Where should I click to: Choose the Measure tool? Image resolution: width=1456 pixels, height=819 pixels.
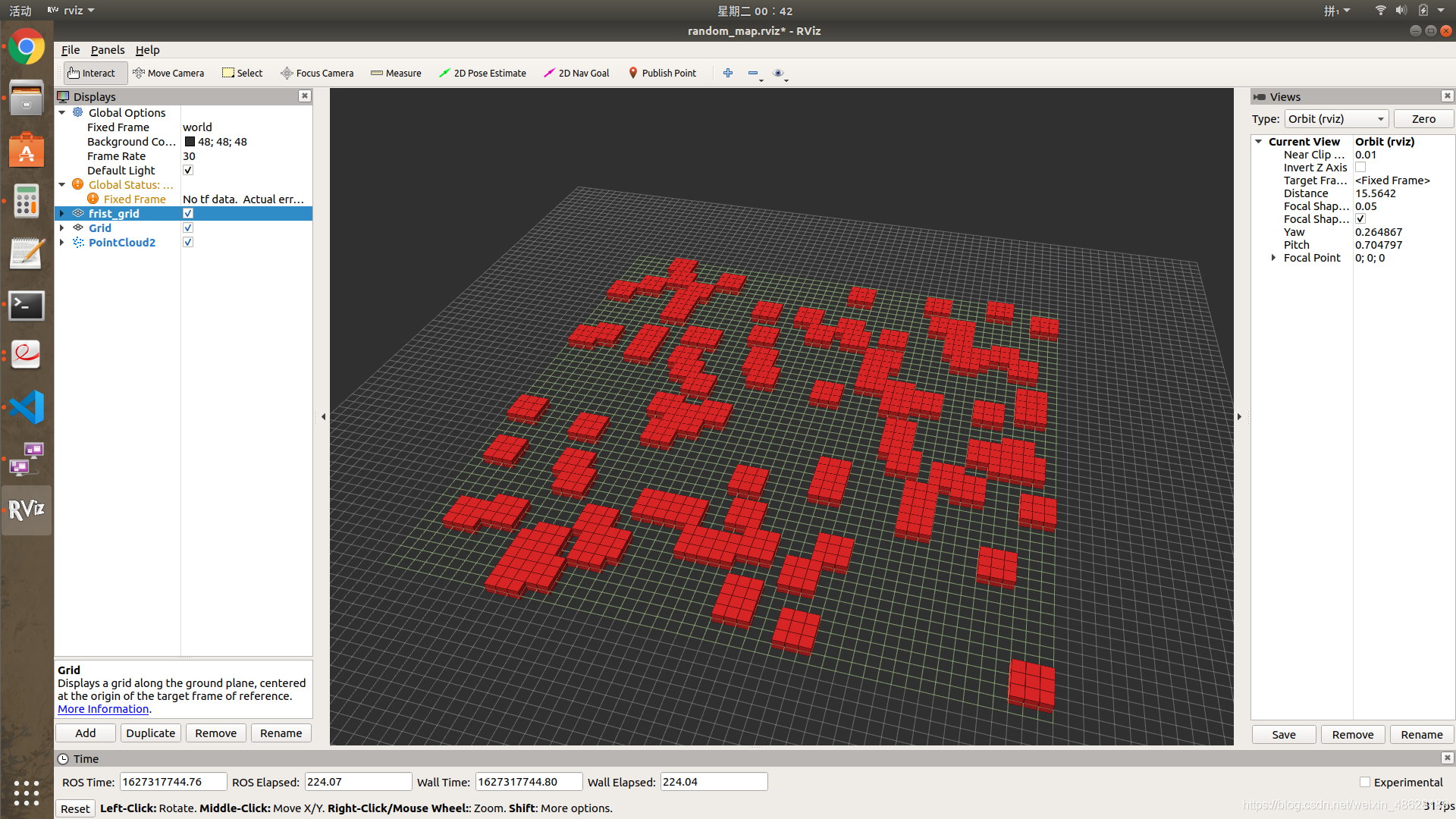pyautogui.click(x=396, y=73)
